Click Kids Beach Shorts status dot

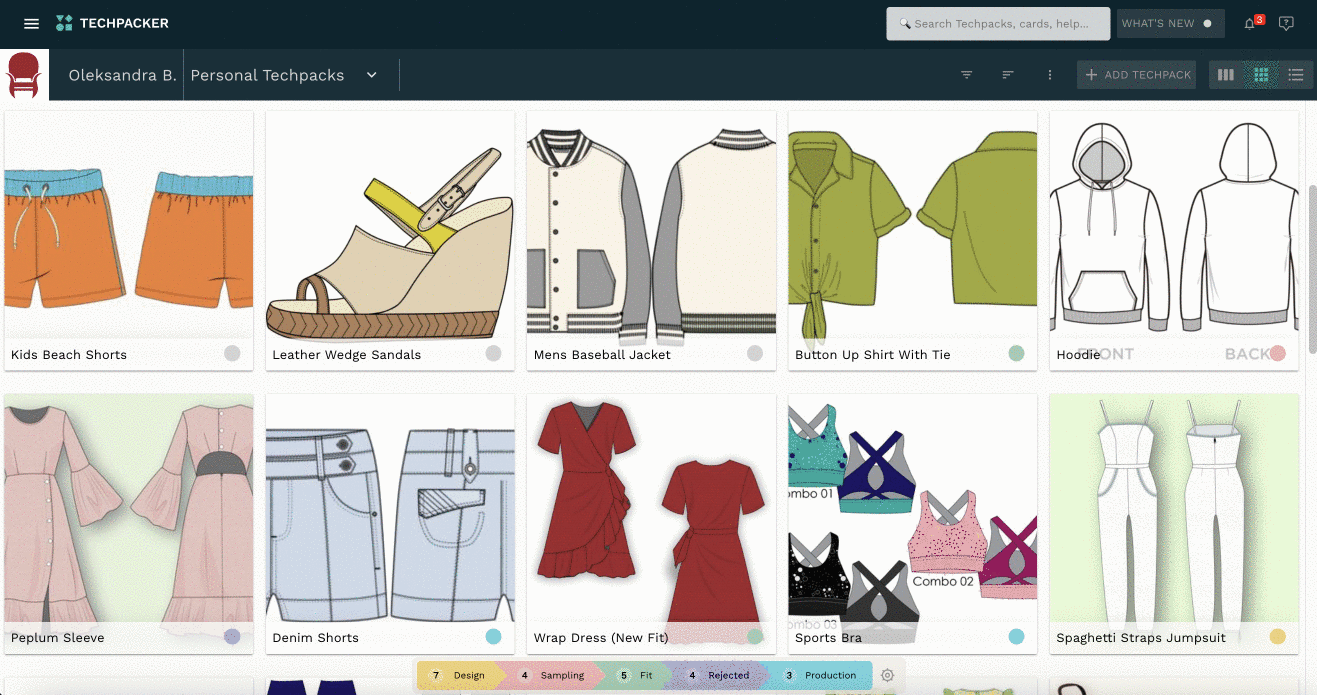click(232, 354)
